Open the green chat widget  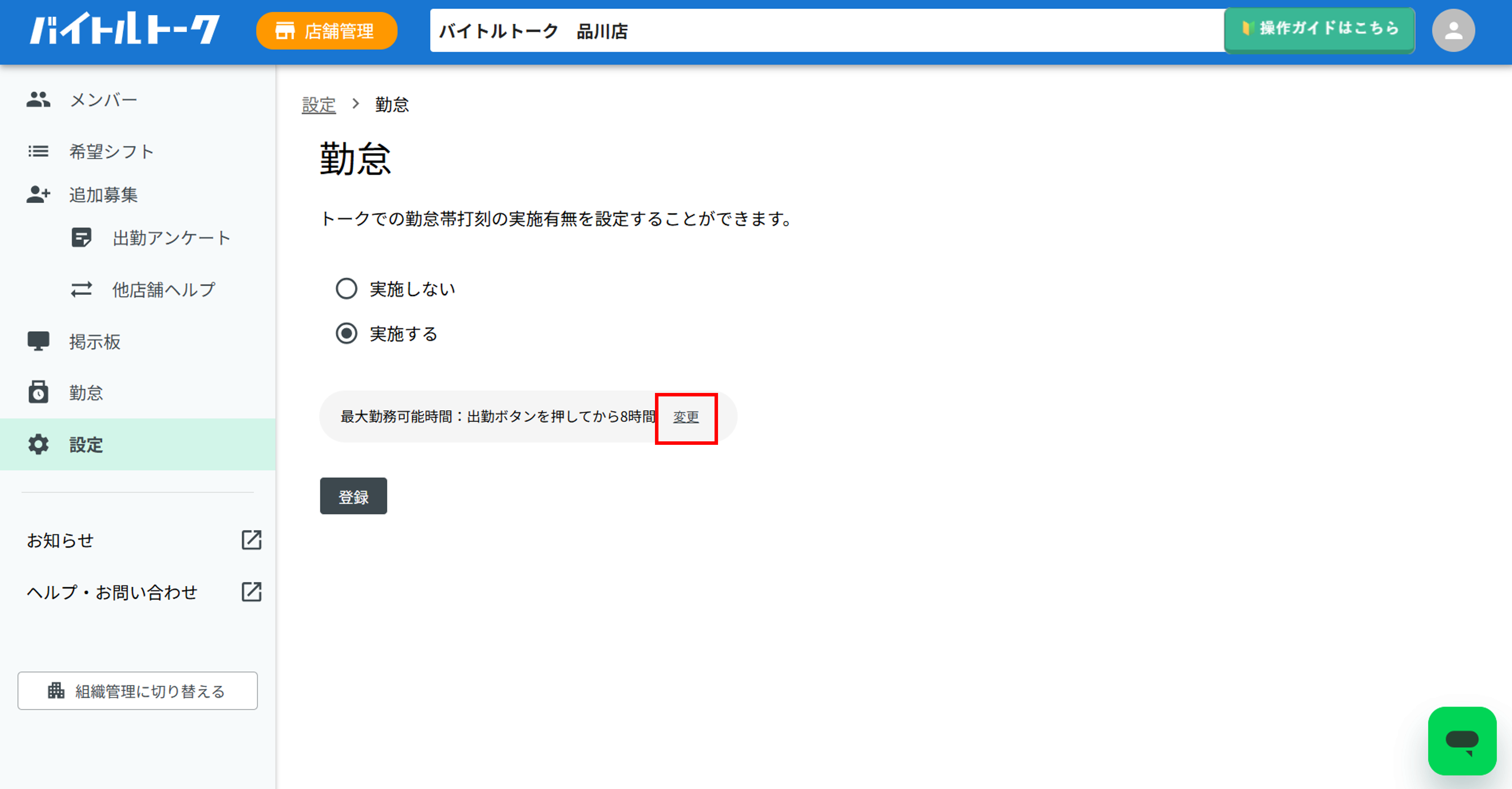(1462, 741)
